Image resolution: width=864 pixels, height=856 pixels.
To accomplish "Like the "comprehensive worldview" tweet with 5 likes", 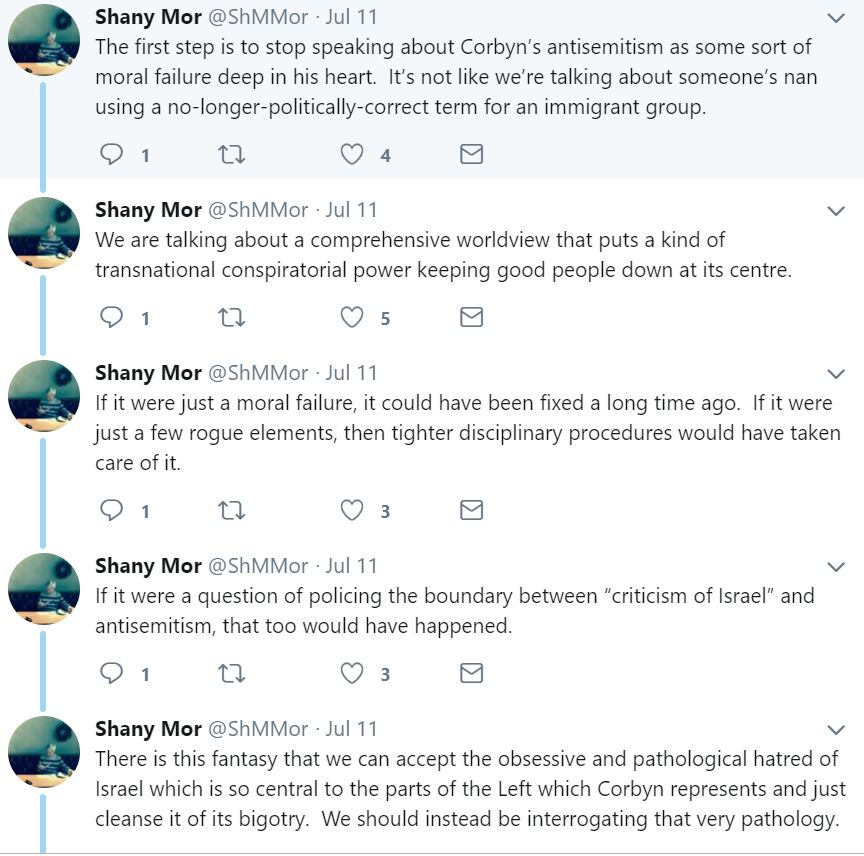I will (x=352, y=318).
